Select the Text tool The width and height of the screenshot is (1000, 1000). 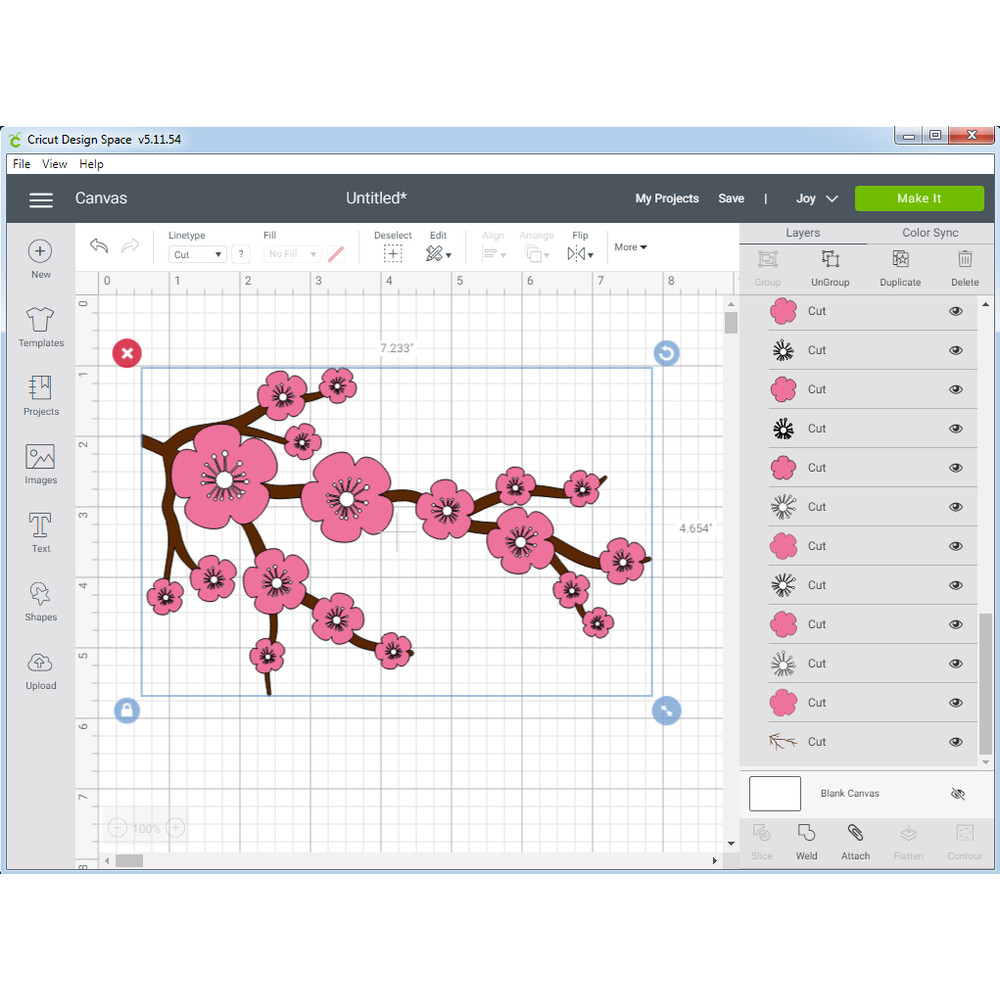pos(40,532)
